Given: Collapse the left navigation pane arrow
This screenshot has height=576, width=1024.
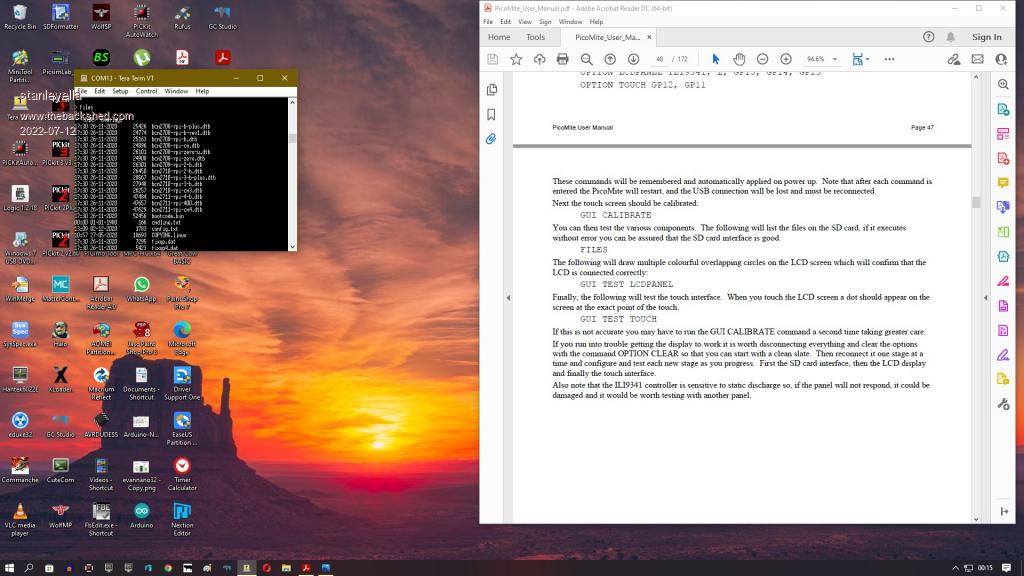Looking at the screenshot, I should (x=508, y=297).
